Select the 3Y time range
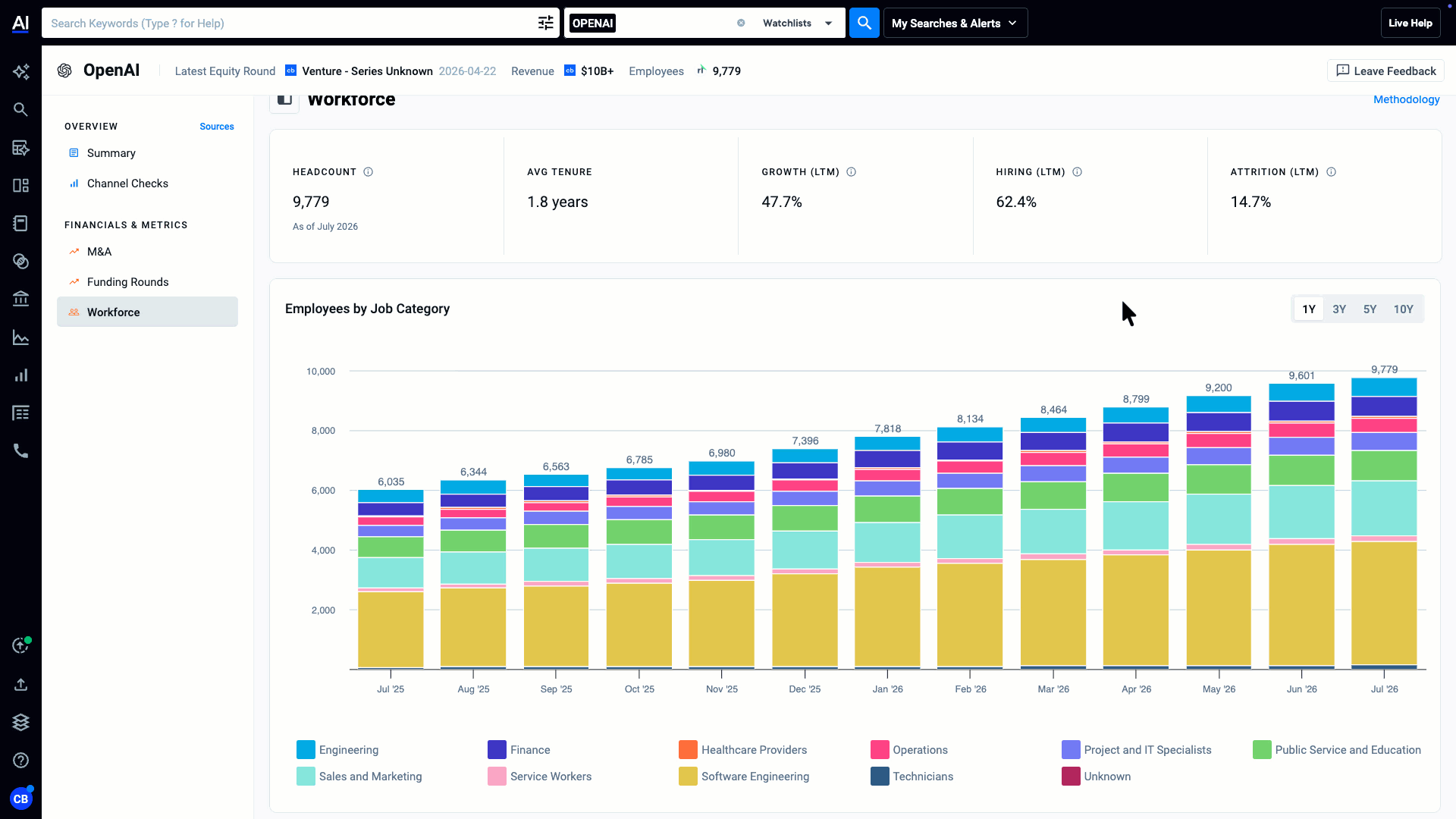 click(1339, 309)
